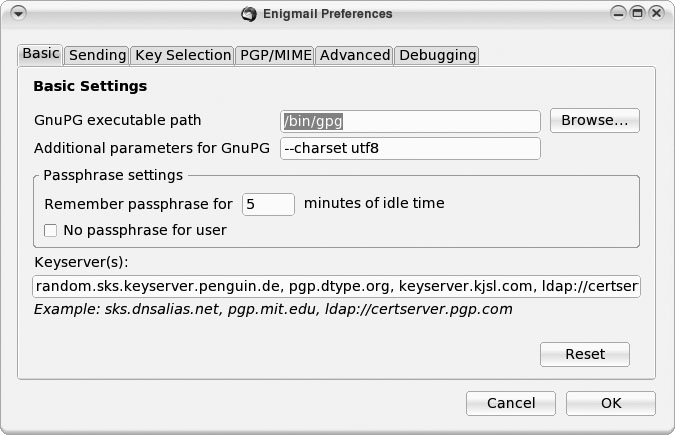Screen dimensions: 675x435
Task: Switch to the Debugging tab
Action: (437, 55)
